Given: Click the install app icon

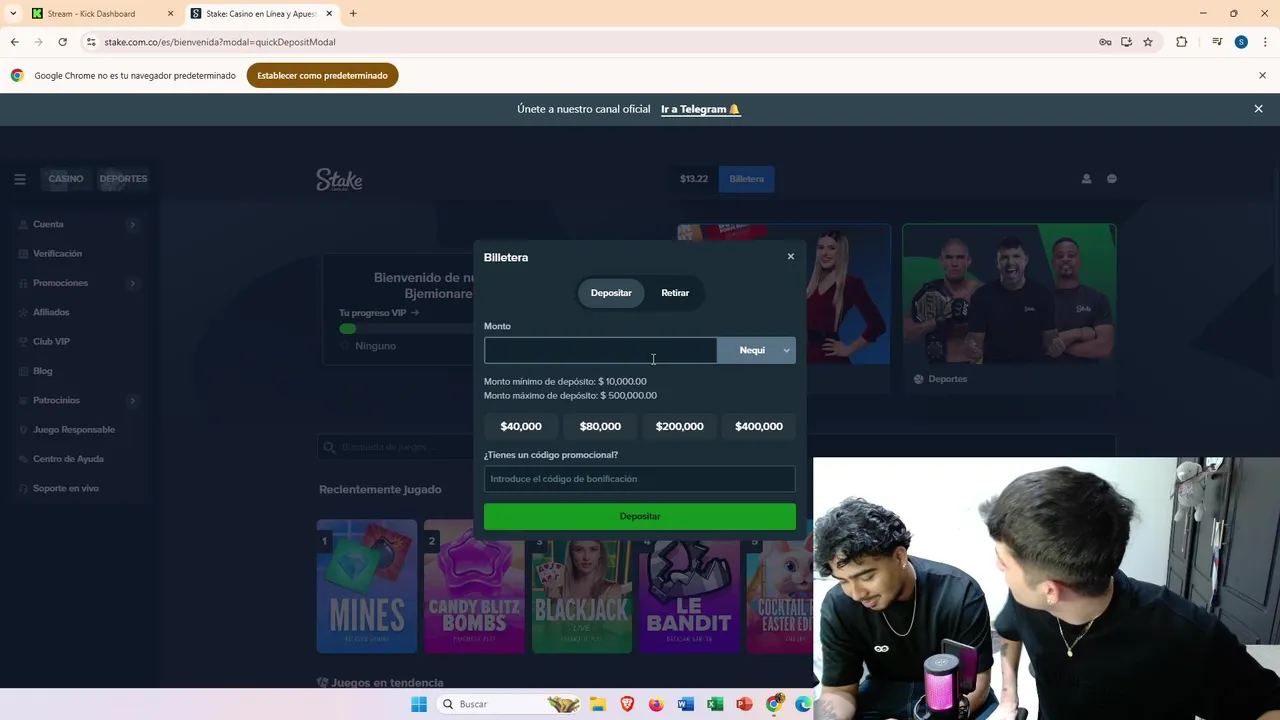Looking at the screenshot, I should [1126, 42].
